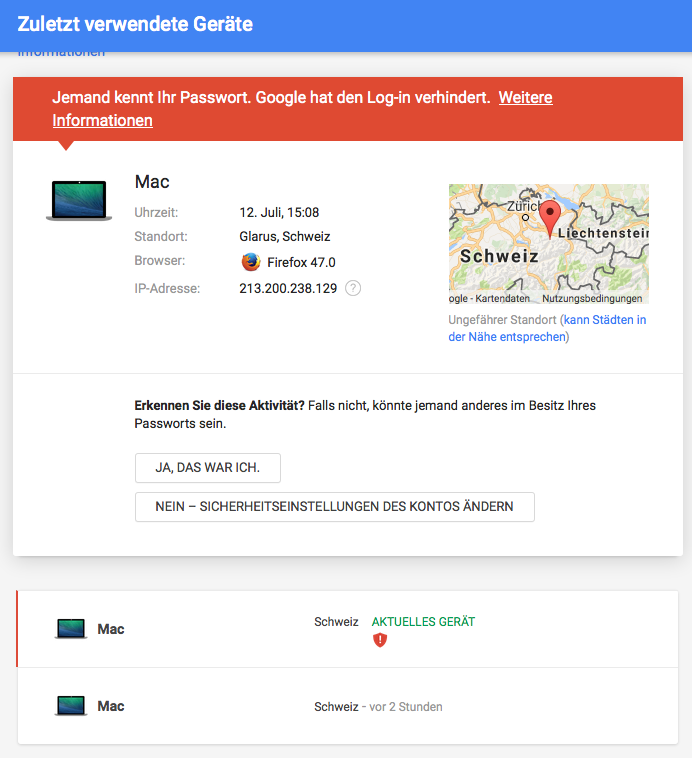The image size is (692, 758).
Task: Click the '12. Juli, 15:08' time value
Action: click(279, 212)
